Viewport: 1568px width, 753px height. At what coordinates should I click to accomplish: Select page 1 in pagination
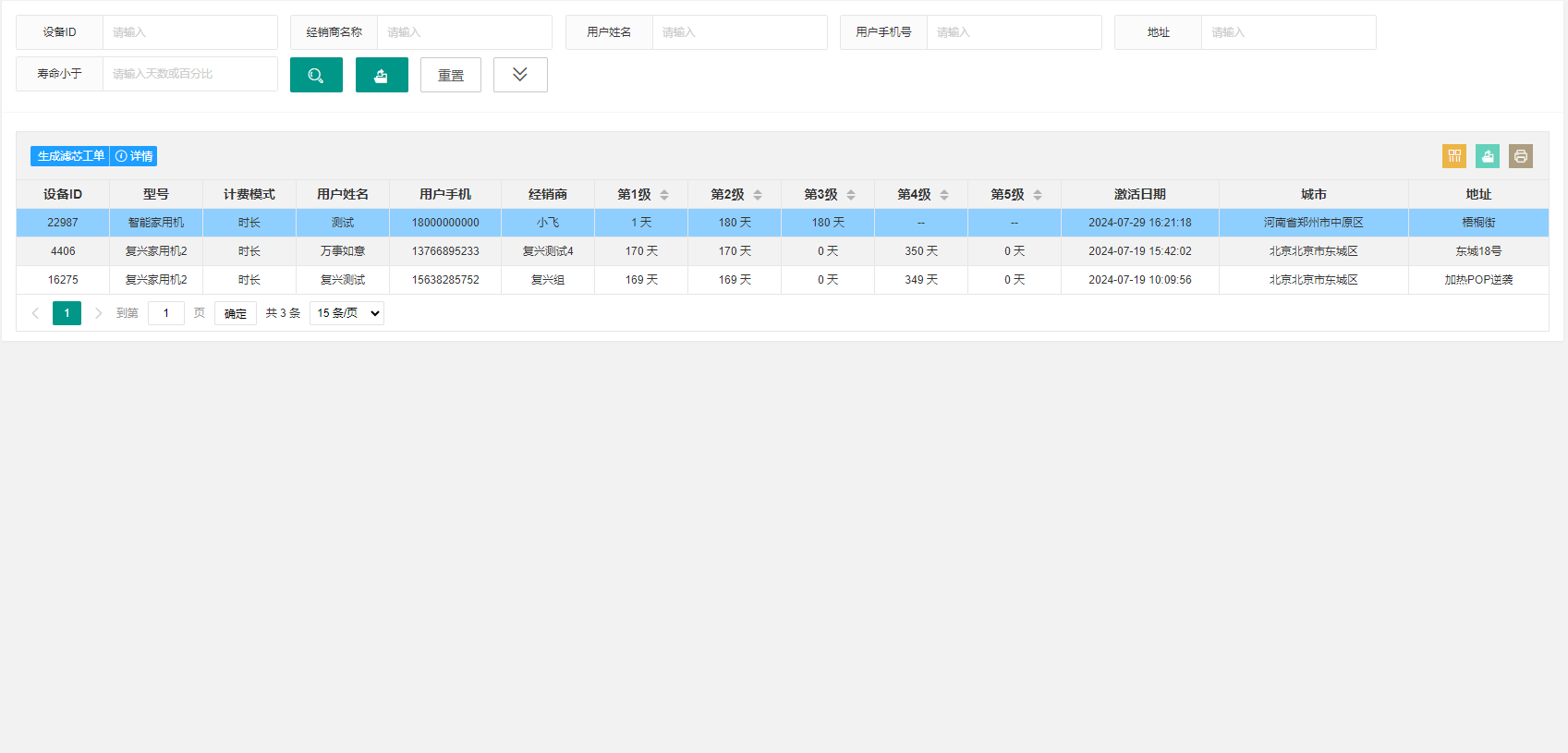[67, 313]
